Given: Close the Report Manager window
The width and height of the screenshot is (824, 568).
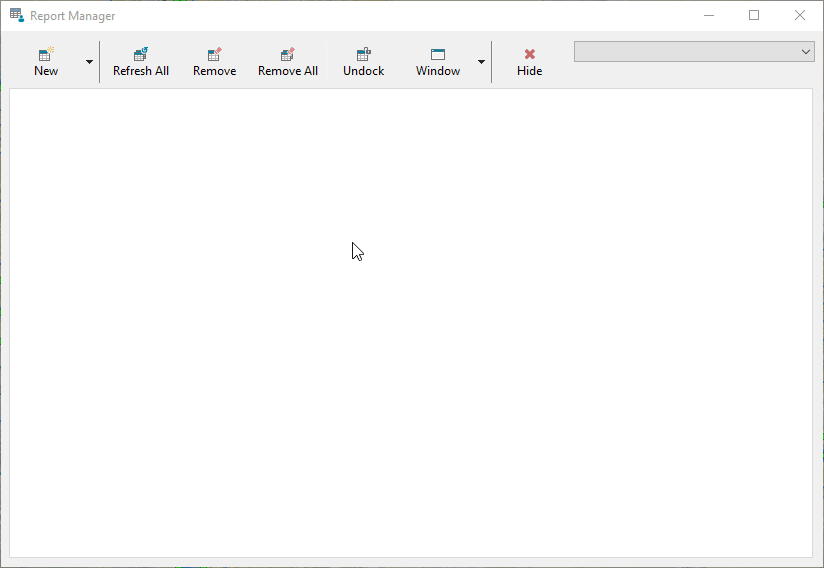Looking at the screenshot, I should (800, 15).
